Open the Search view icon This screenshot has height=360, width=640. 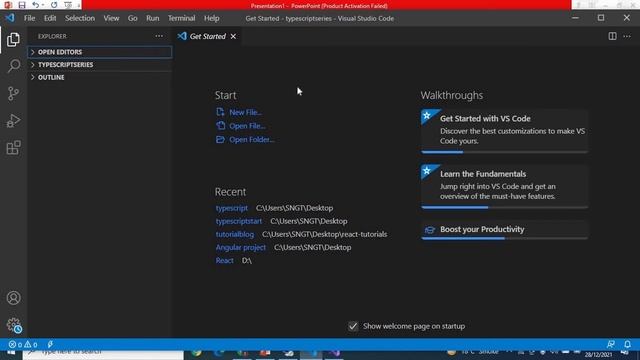pos(13,66)
